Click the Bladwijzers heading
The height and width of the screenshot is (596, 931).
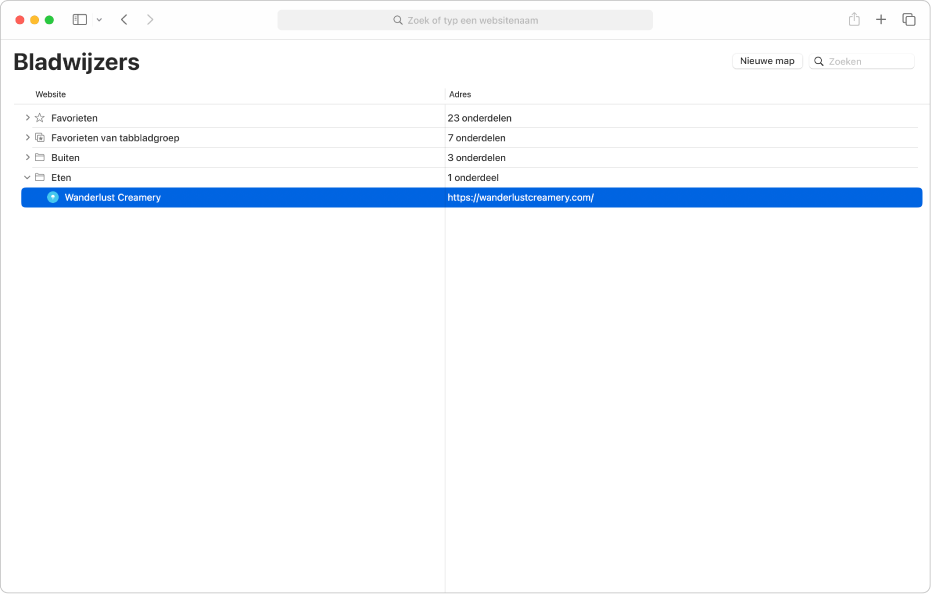coord(76,62)
